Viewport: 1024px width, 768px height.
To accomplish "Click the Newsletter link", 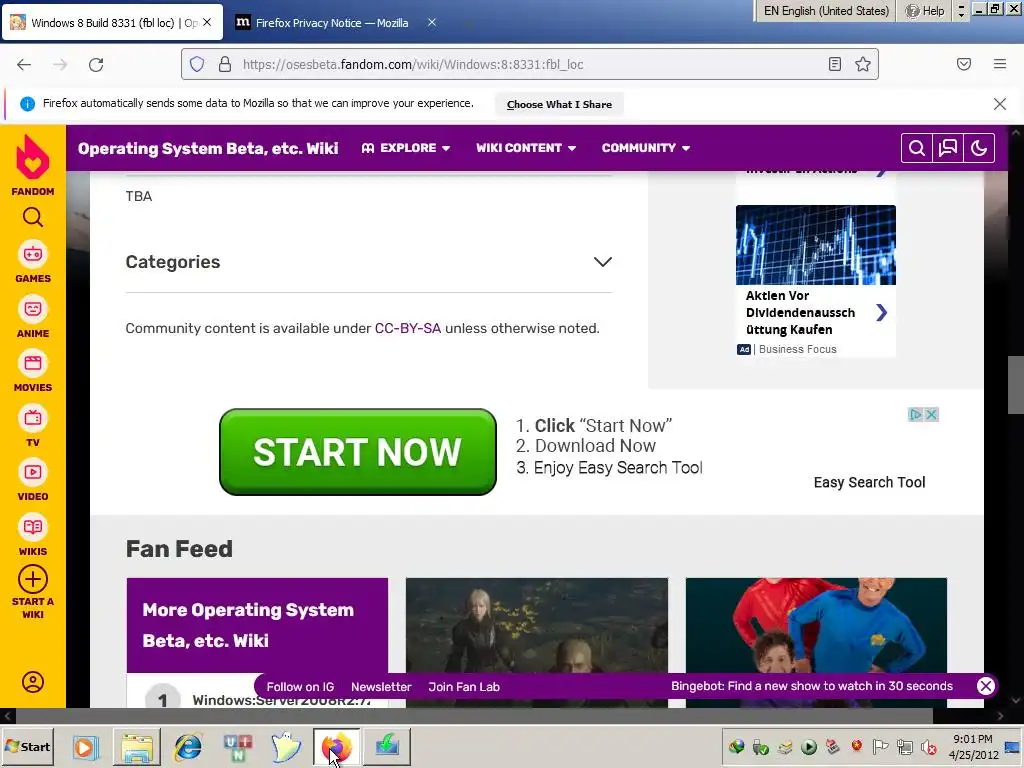I will pos(381,687).
